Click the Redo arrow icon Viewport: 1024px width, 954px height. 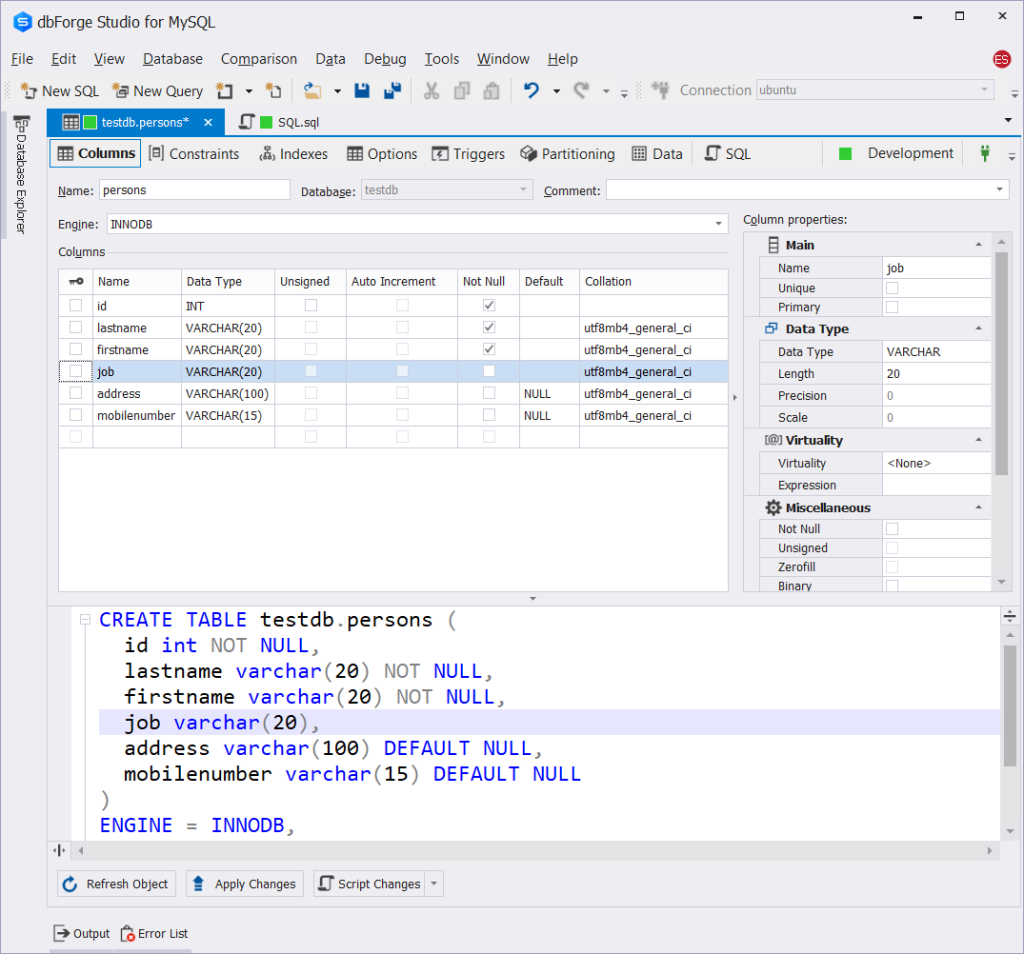pos(581,91)
